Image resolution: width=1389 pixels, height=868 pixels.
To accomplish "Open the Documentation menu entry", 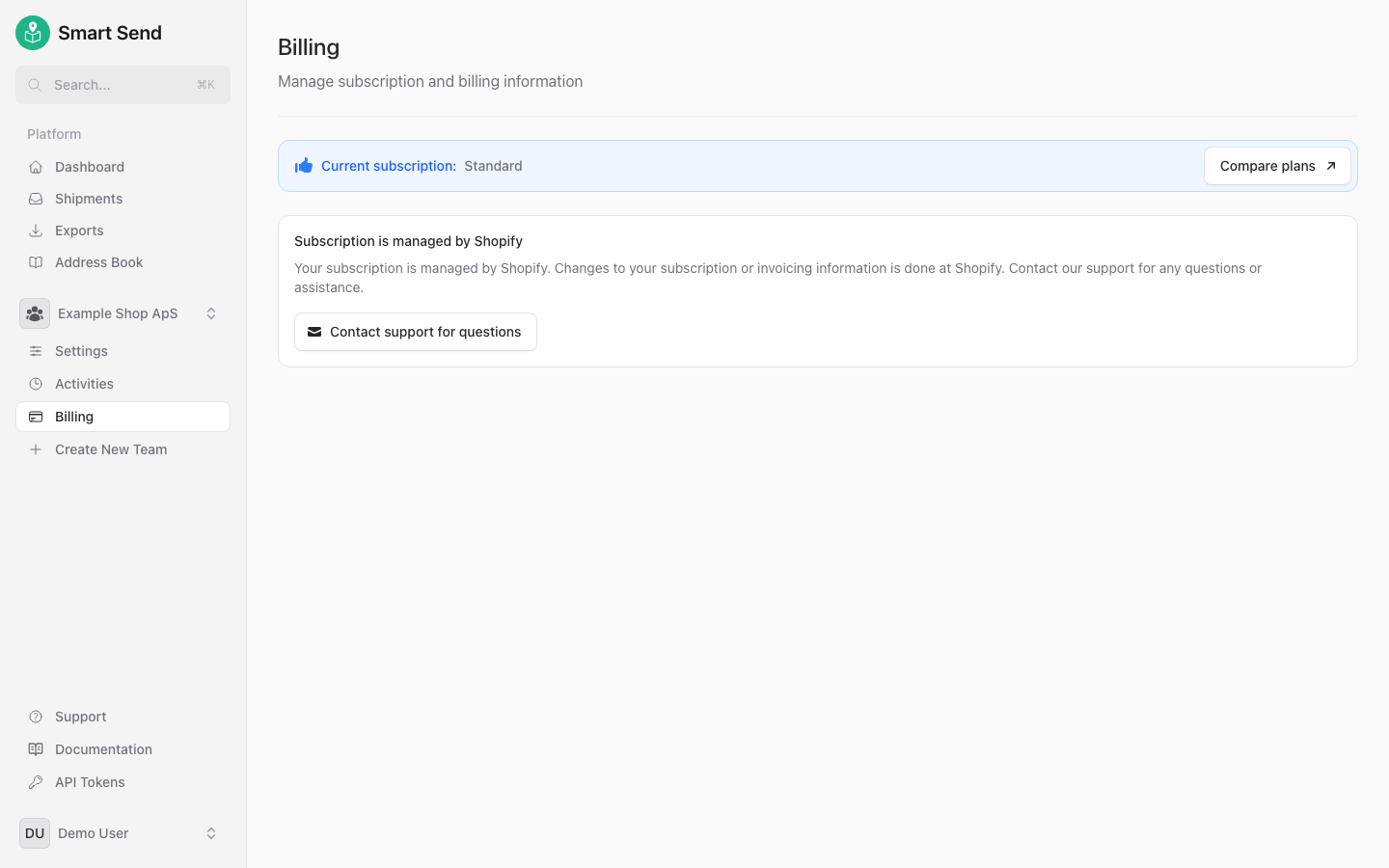I will (x=102, y=748).
